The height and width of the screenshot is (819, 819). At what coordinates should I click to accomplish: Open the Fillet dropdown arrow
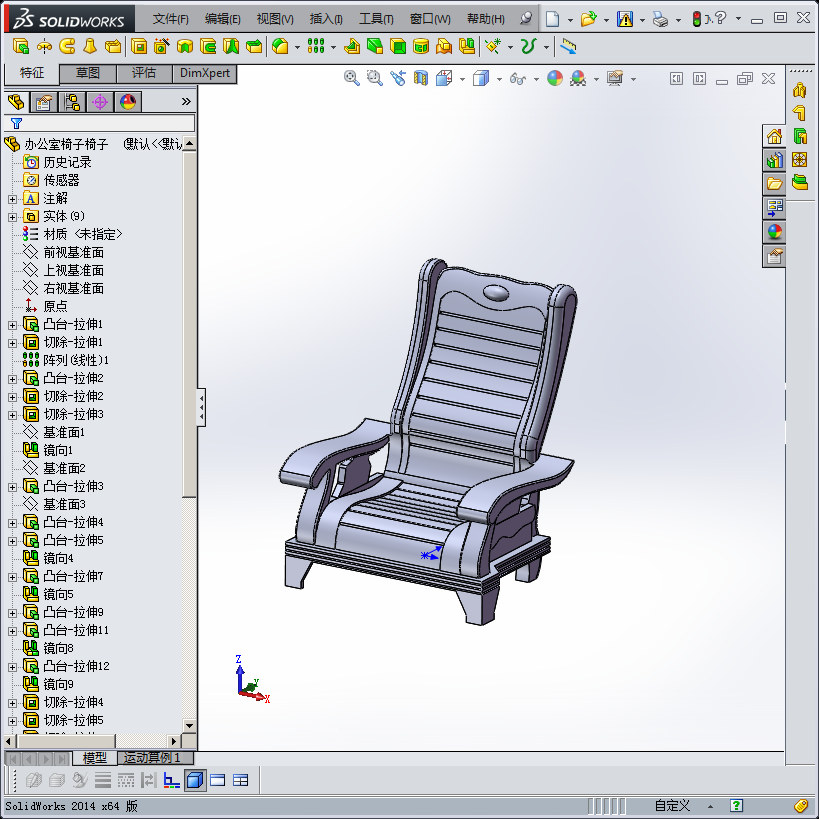(297, 48)
